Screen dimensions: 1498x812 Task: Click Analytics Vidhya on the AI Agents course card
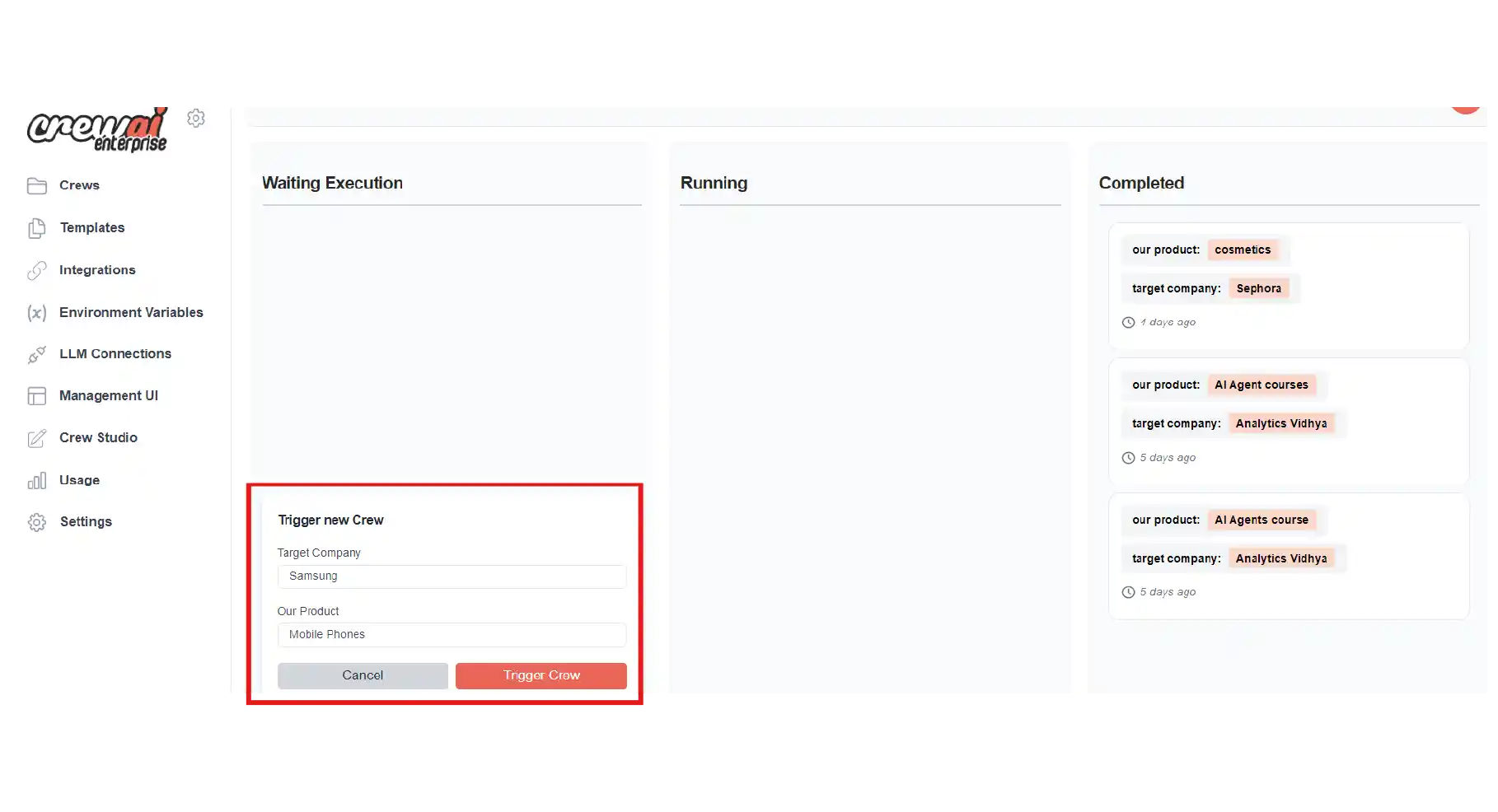tap(1281, 558)
